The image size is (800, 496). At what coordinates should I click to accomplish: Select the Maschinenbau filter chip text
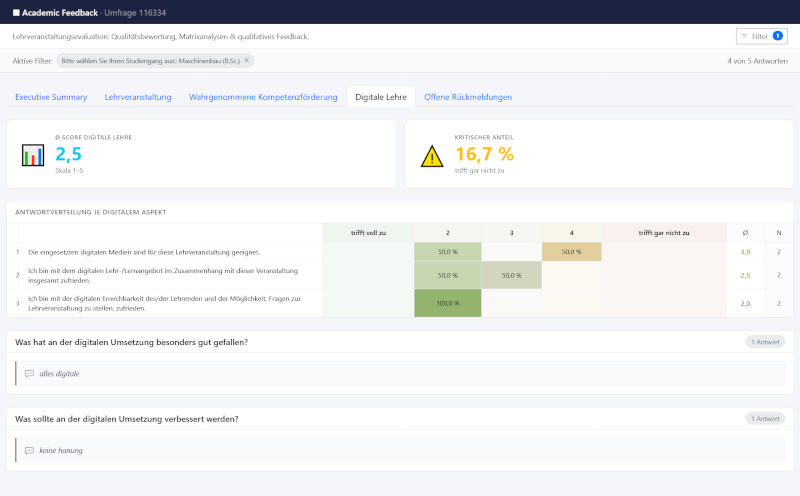click(151, 61)
